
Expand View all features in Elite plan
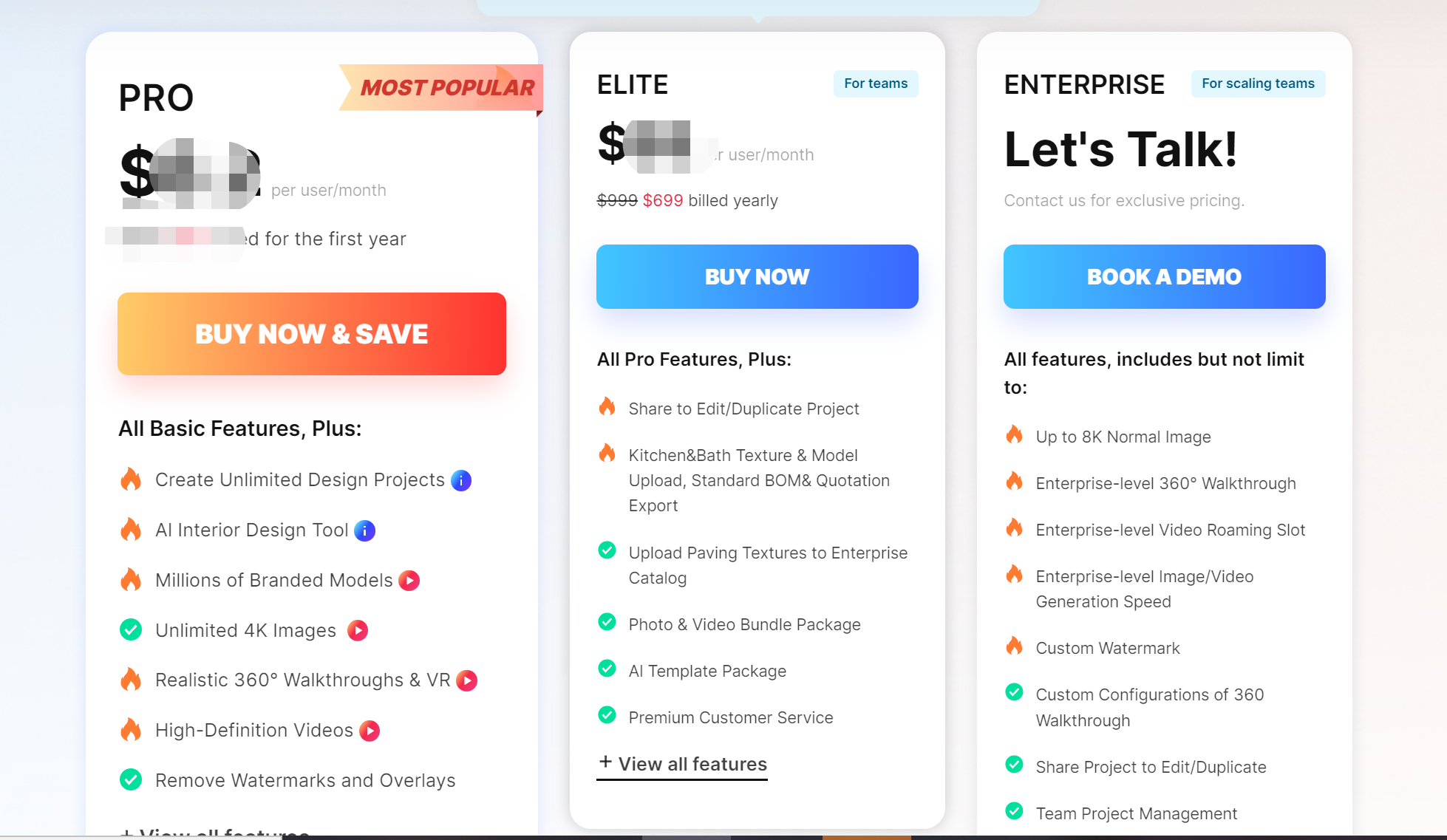[x=682, y=764]
